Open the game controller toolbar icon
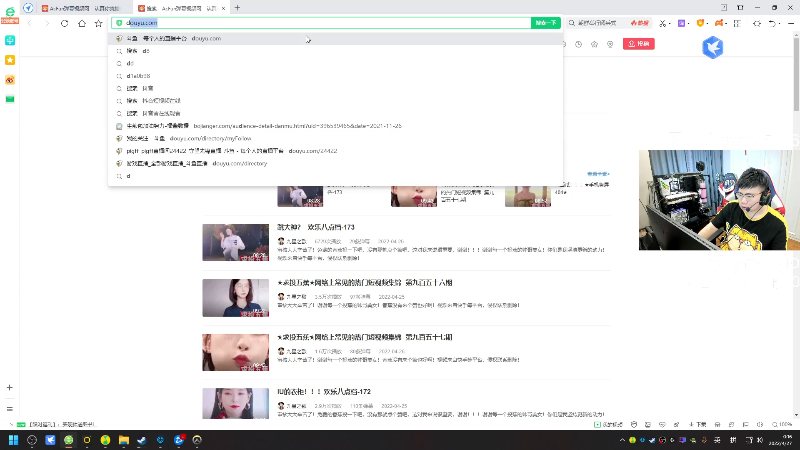This screenshot has width=800, height=450. pyautogui.click(x=718, y=23)
